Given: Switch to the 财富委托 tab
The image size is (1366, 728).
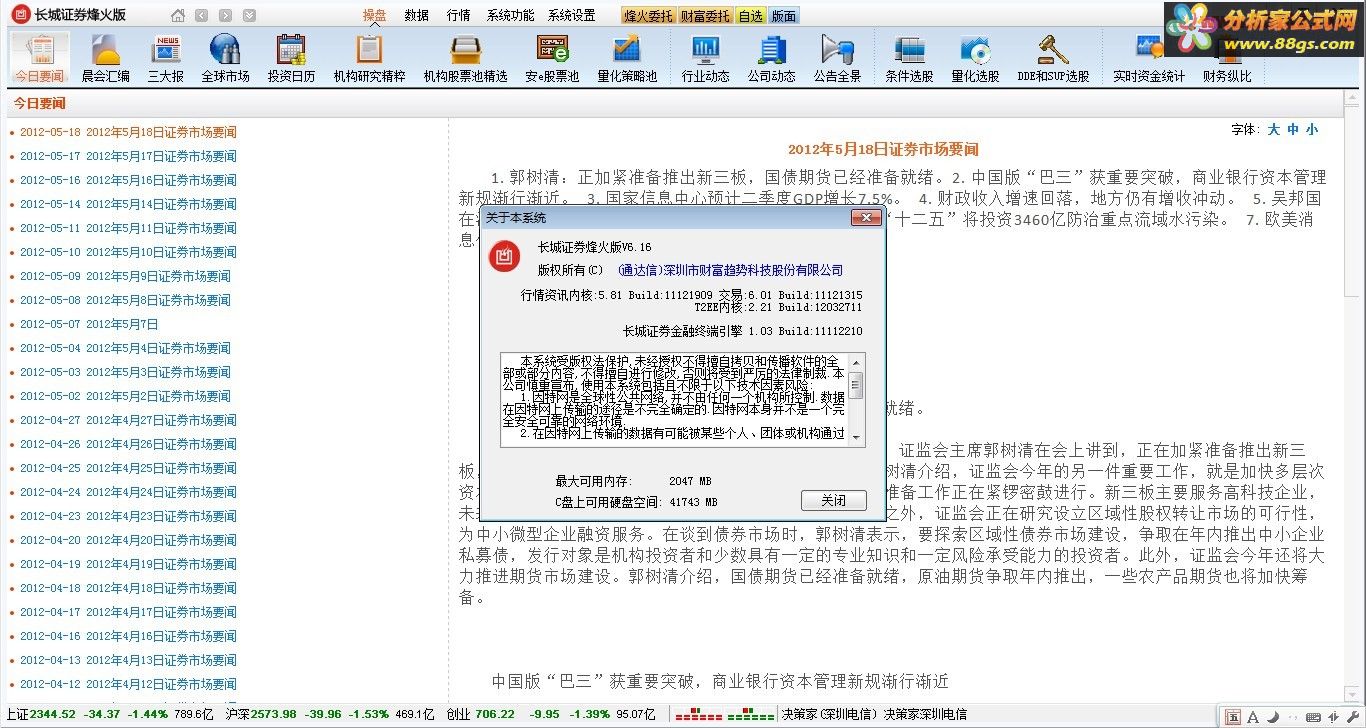Looking at the screenshot, I should point(704,16).
